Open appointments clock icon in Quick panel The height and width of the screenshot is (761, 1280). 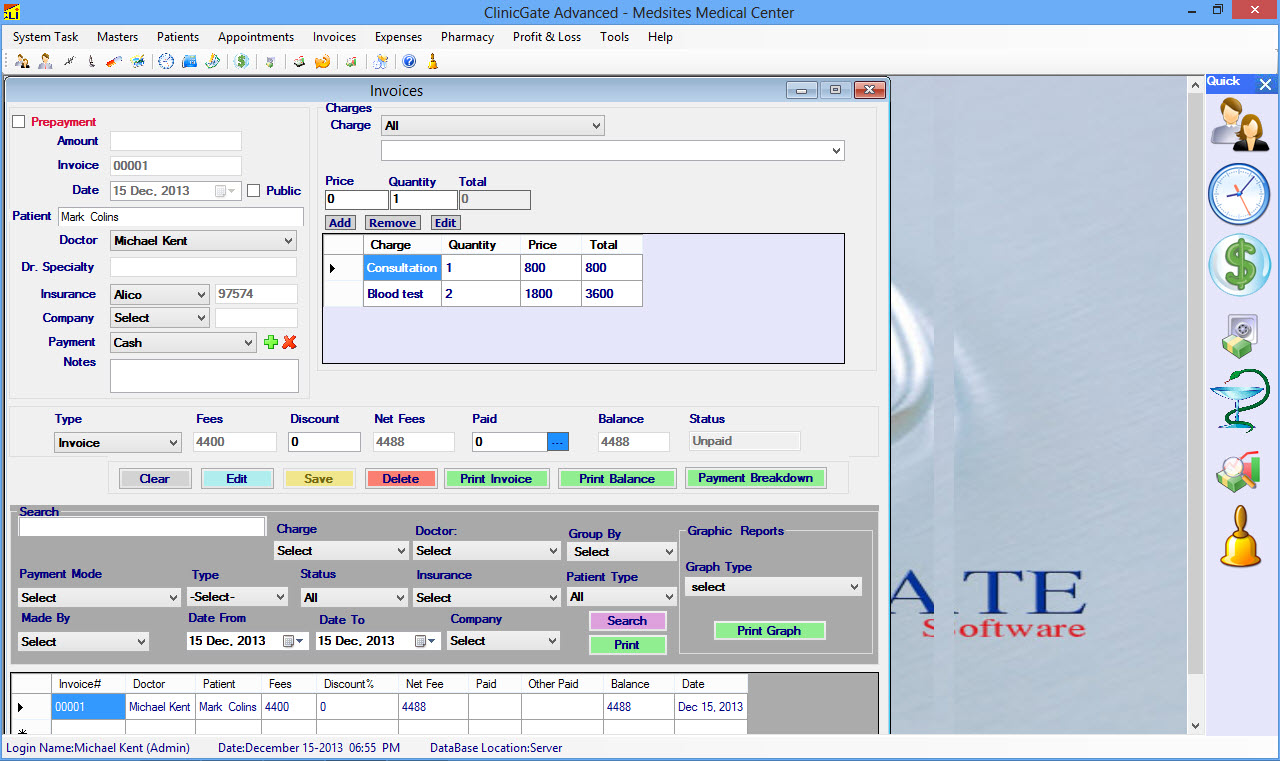(x=1239, y=194)
